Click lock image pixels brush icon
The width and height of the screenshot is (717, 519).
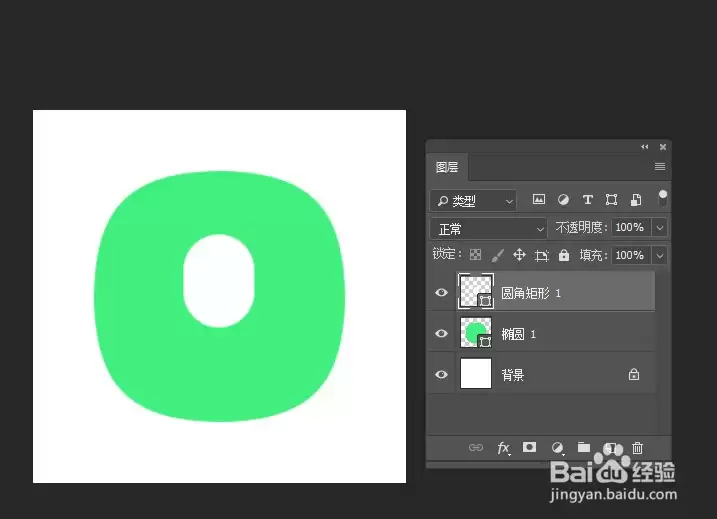pyautogui.click(x=498, y=255)
